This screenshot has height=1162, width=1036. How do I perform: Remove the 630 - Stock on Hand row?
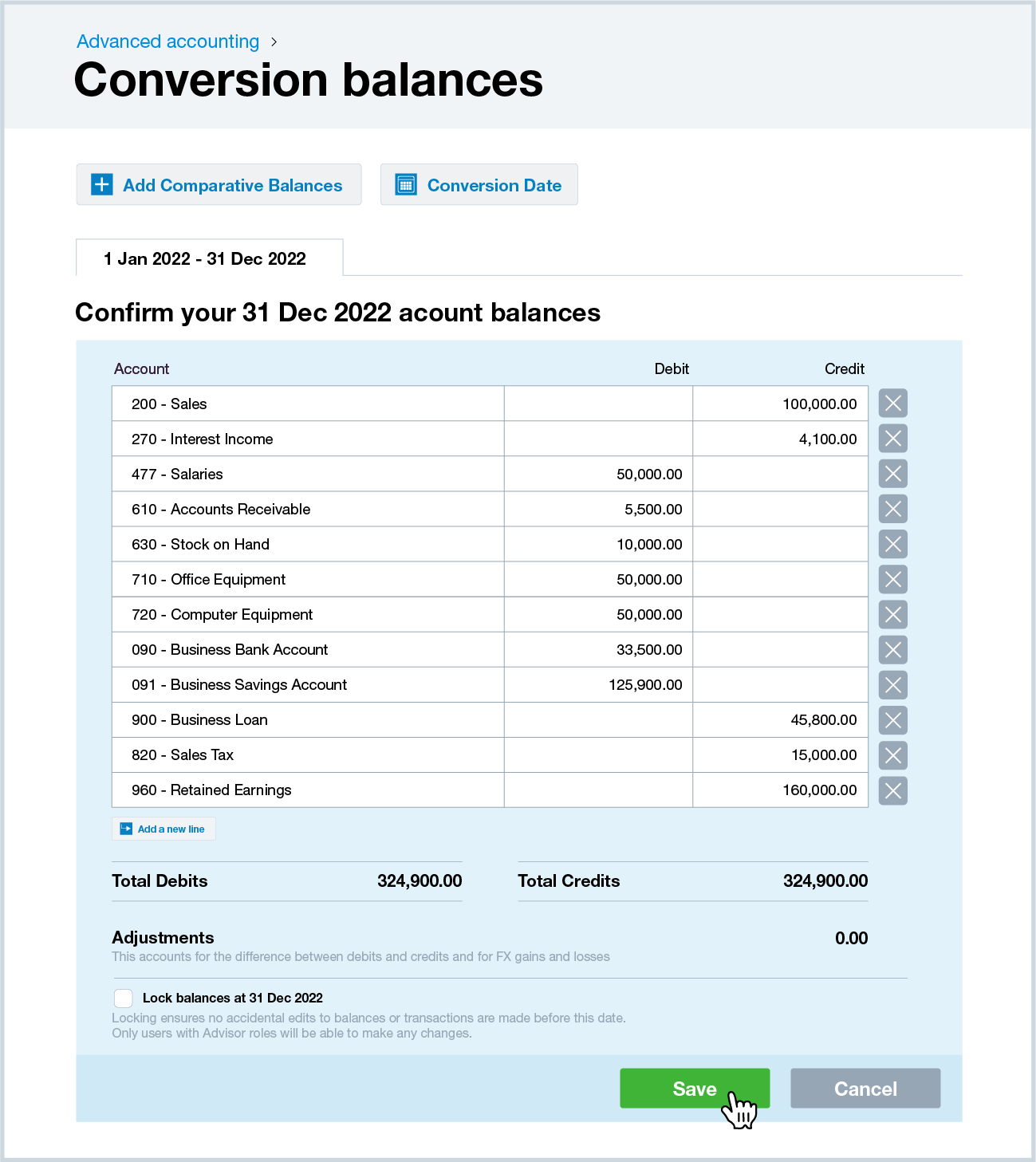892,544
